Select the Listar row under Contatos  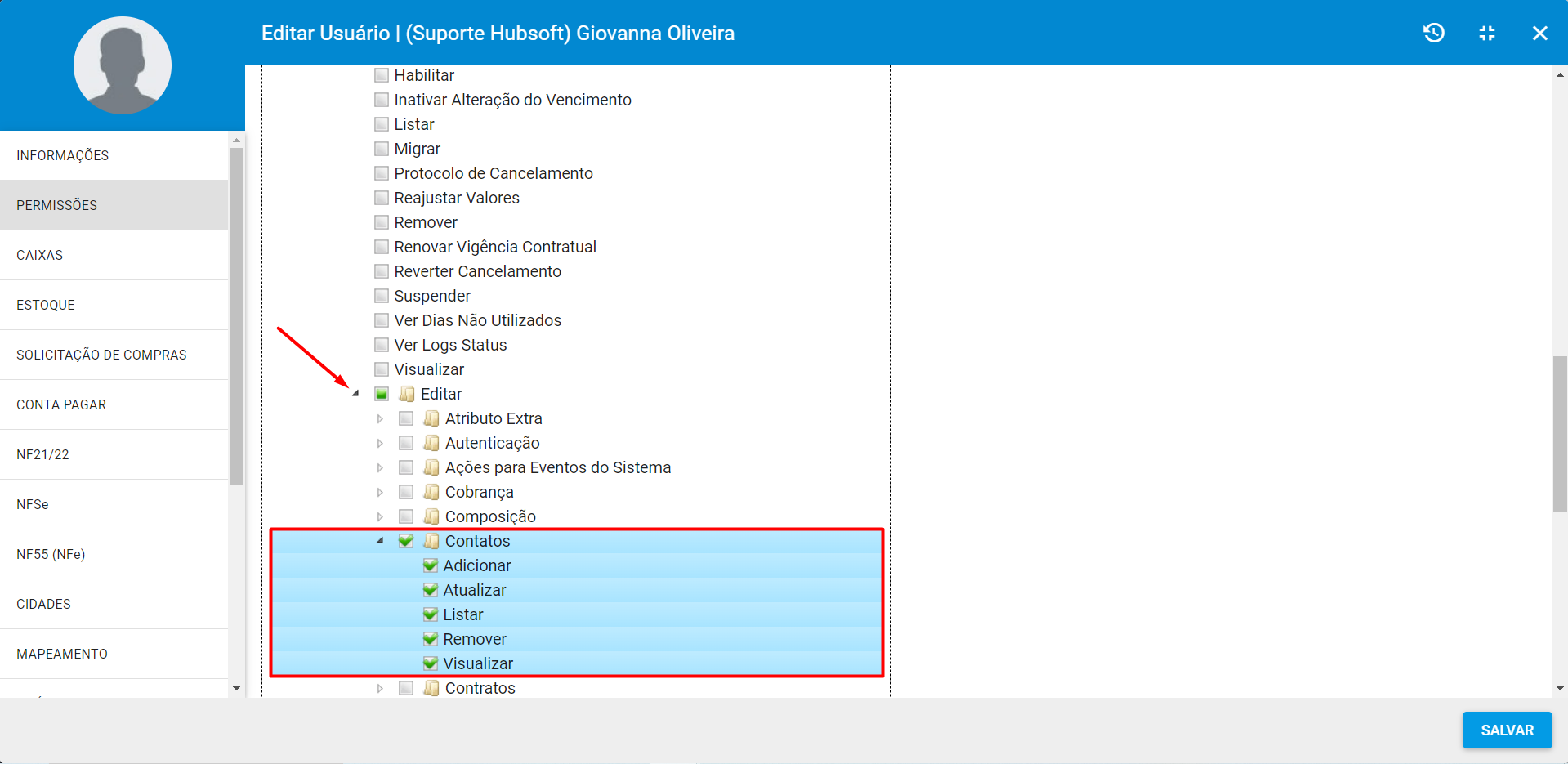[x=577, y=614]
